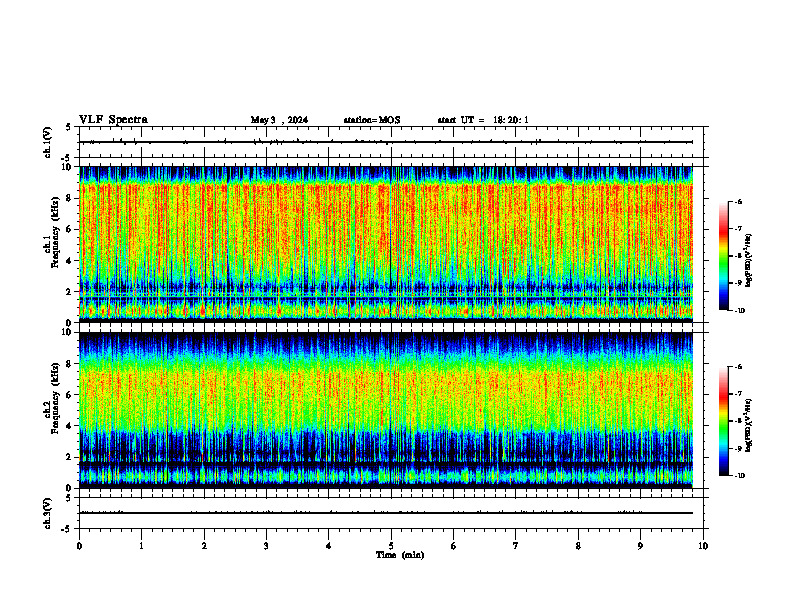
Task: Click the ch.1 voltage waveform trace
Action: pyautogui.click(x=386, y=142)
